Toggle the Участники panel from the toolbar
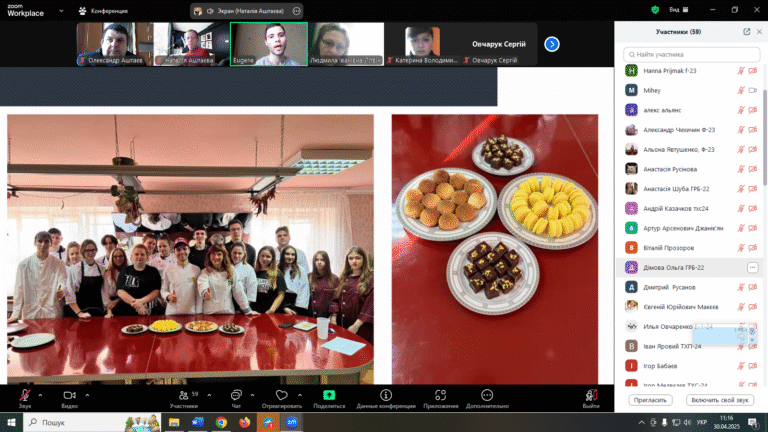 click(184, 399)
